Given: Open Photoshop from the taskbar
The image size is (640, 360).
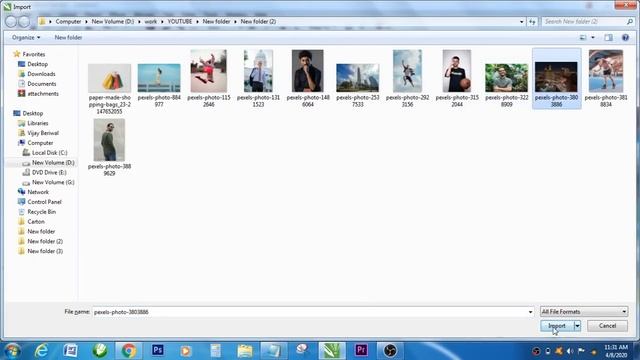Looking at the screenshot, I should click(158, 351).
